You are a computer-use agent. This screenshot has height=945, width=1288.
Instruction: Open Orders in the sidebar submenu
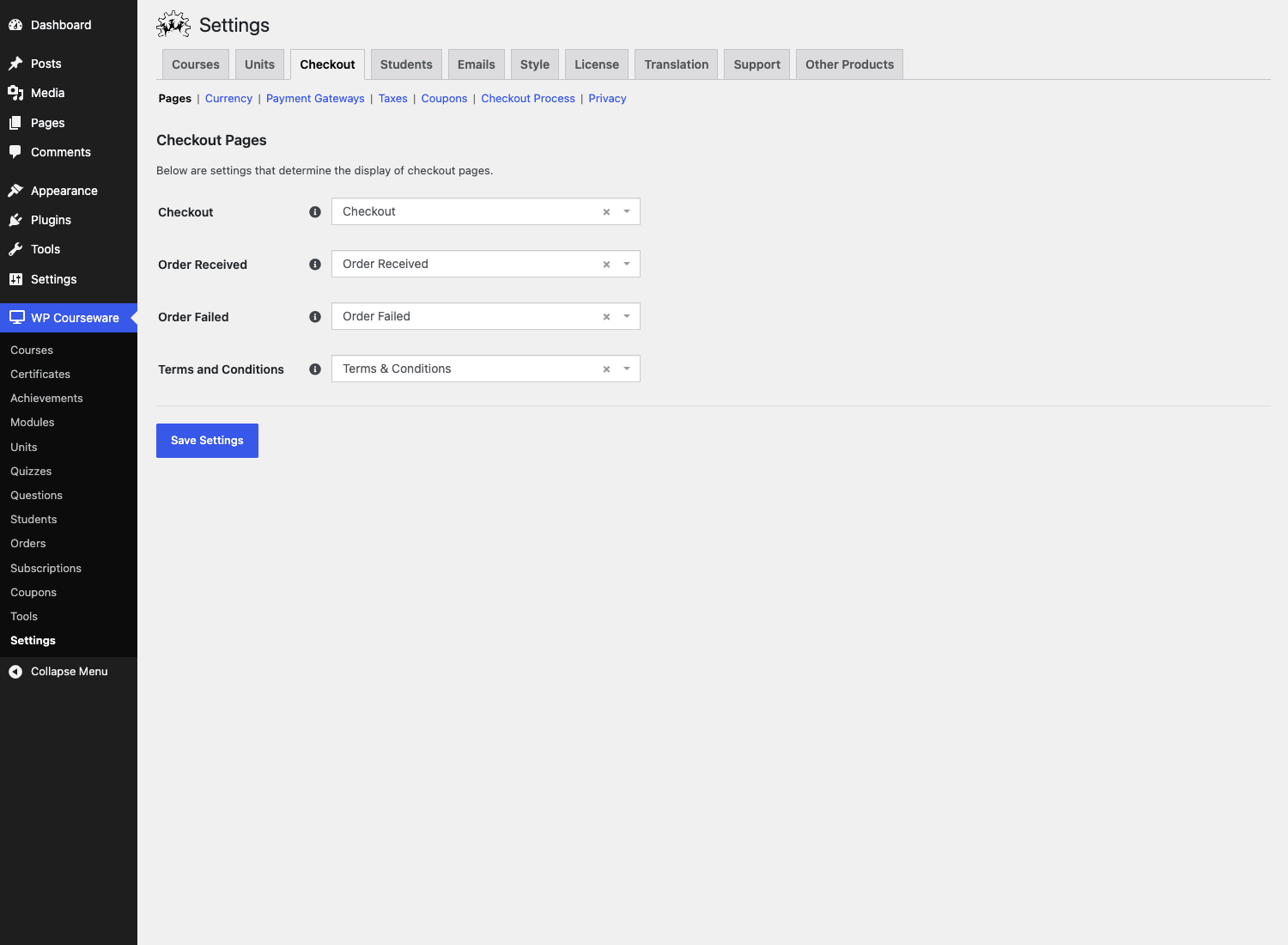click(x=28, y=544)
